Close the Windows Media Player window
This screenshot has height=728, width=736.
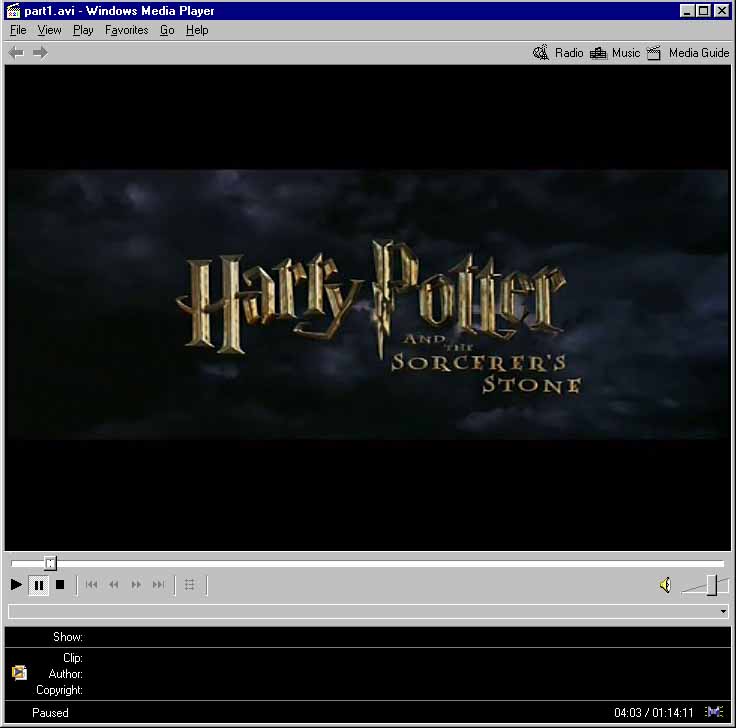click(x=721, y=10)
